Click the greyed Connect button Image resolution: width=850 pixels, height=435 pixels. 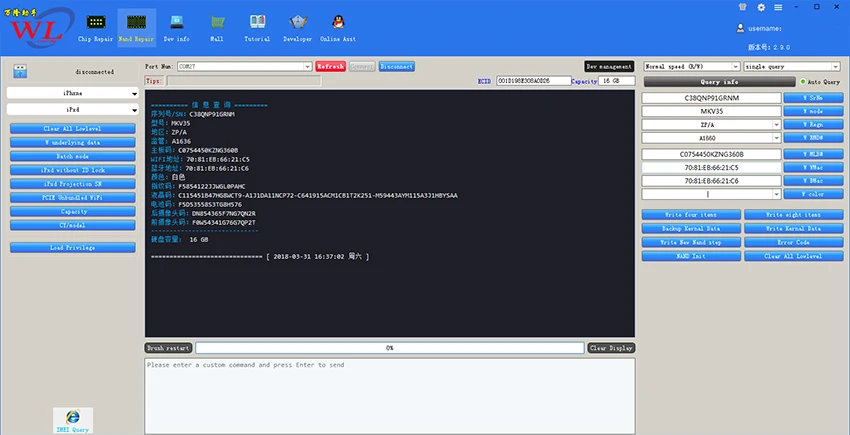pos(362,66)
